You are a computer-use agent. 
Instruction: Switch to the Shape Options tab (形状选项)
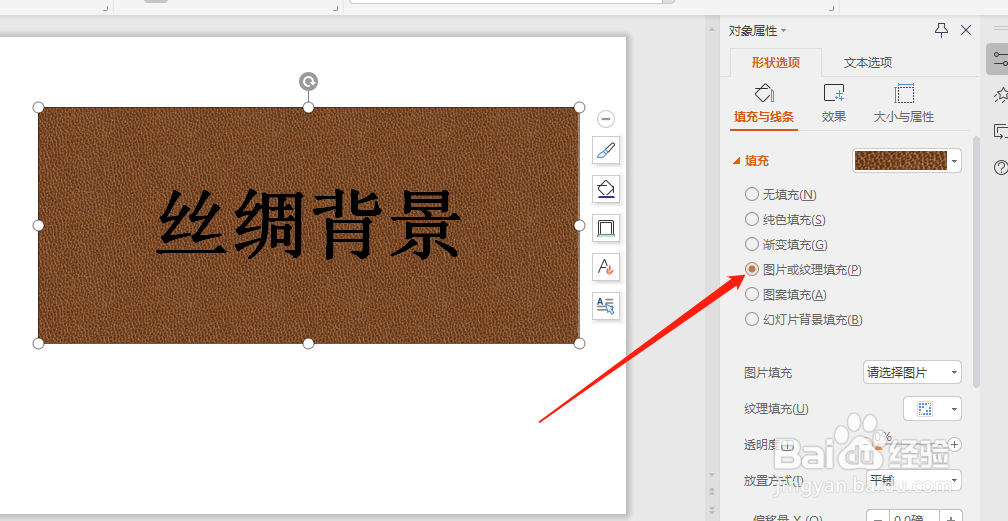pyautogui.click(x=776, y=62)
